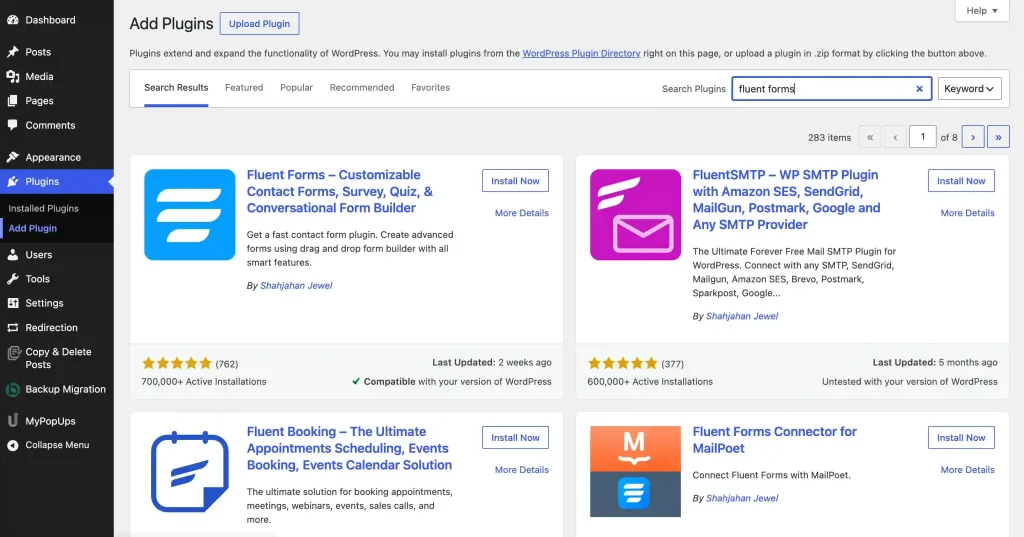Click the FluentSMTP plugin logo
Viewport: 1024px width, 537px height.
635,215
